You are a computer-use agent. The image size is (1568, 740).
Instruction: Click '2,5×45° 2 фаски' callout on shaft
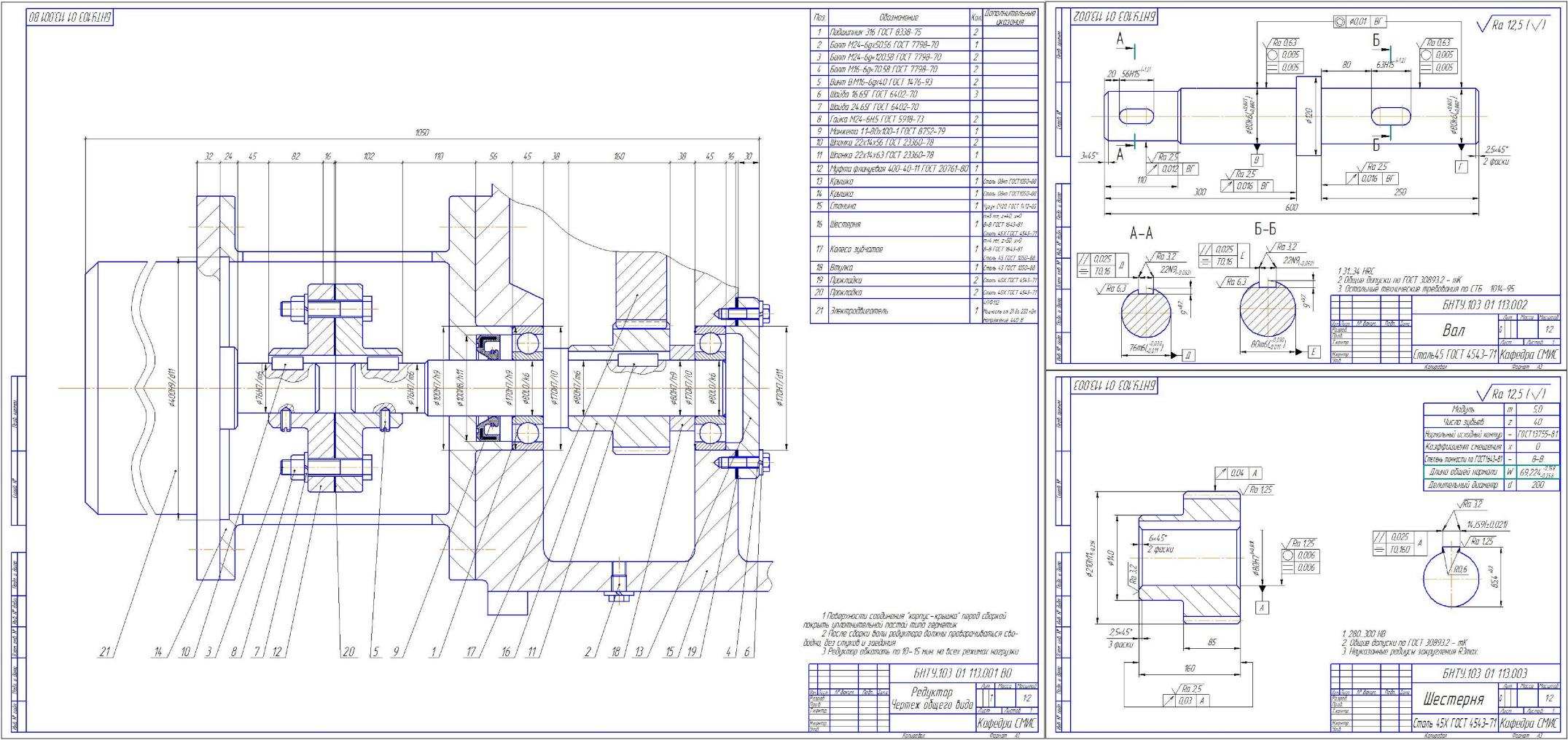pos(1496,155)
